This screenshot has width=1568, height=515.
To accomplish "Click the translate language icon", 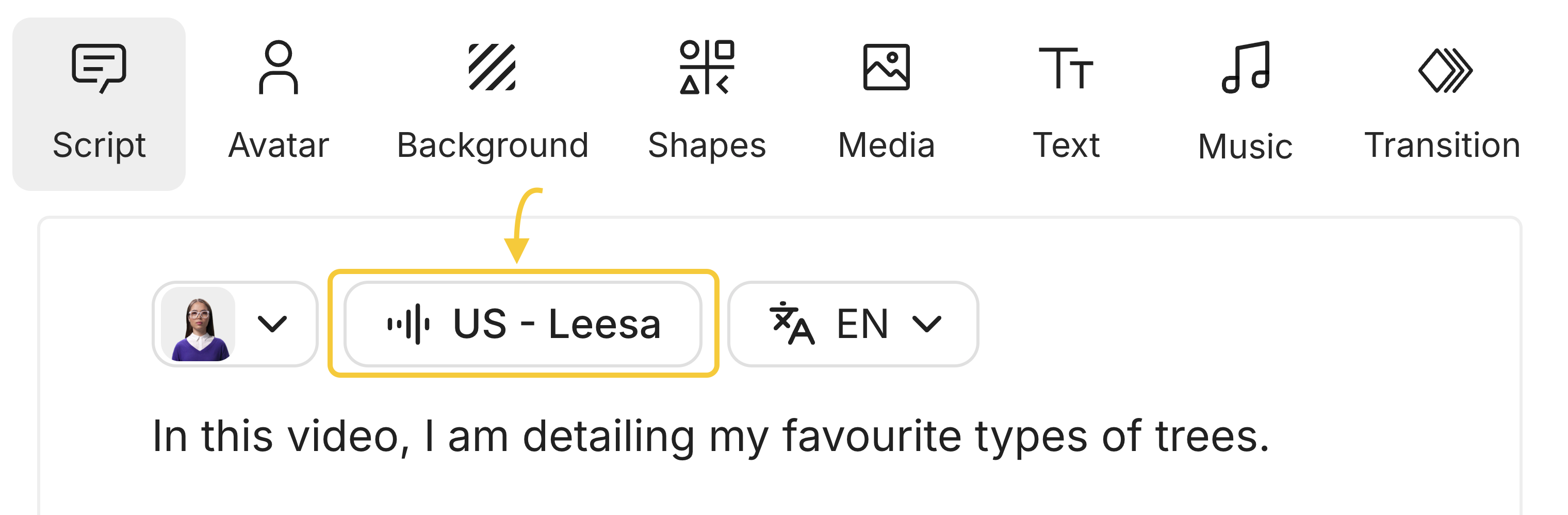I will click(791, 323).
